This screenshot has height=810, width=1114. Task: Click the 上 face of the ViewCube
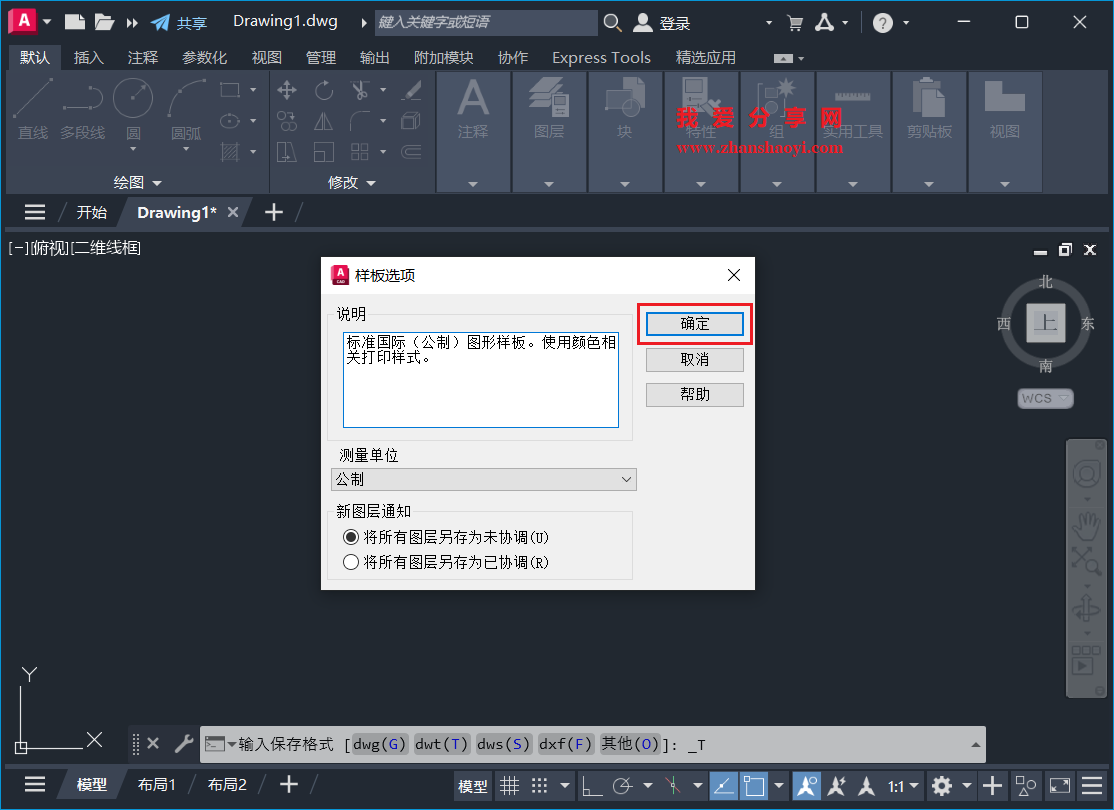tap(1045, 323)
